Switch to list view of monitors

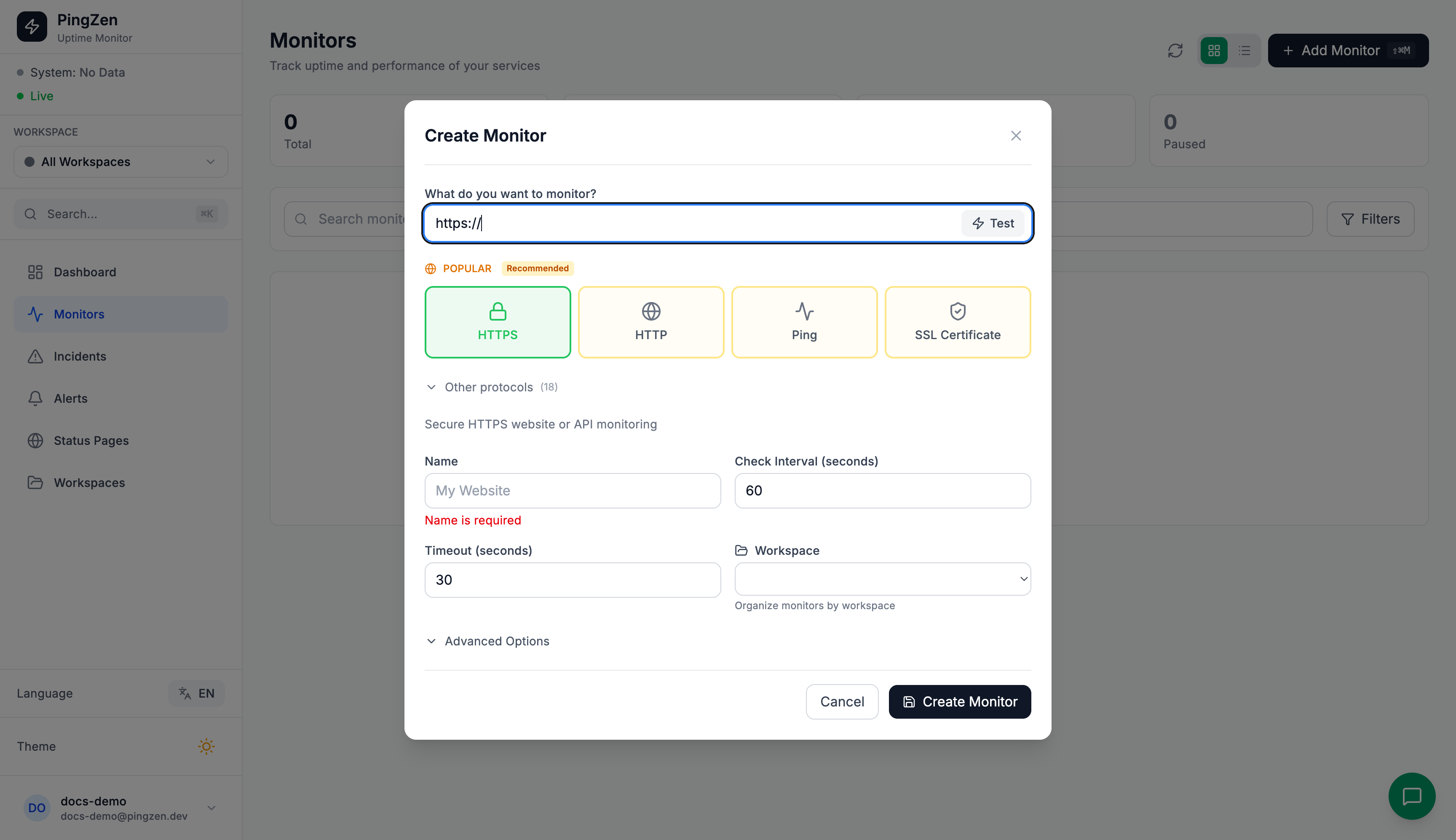pyautogui.click(x=1245, y=50)
